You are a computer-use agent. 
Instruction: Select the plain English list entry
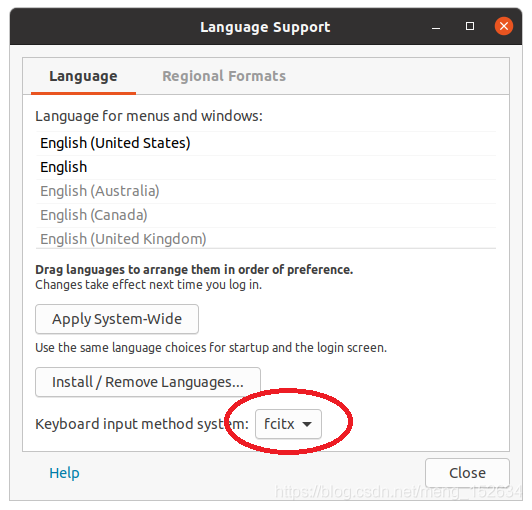[266, 167]
